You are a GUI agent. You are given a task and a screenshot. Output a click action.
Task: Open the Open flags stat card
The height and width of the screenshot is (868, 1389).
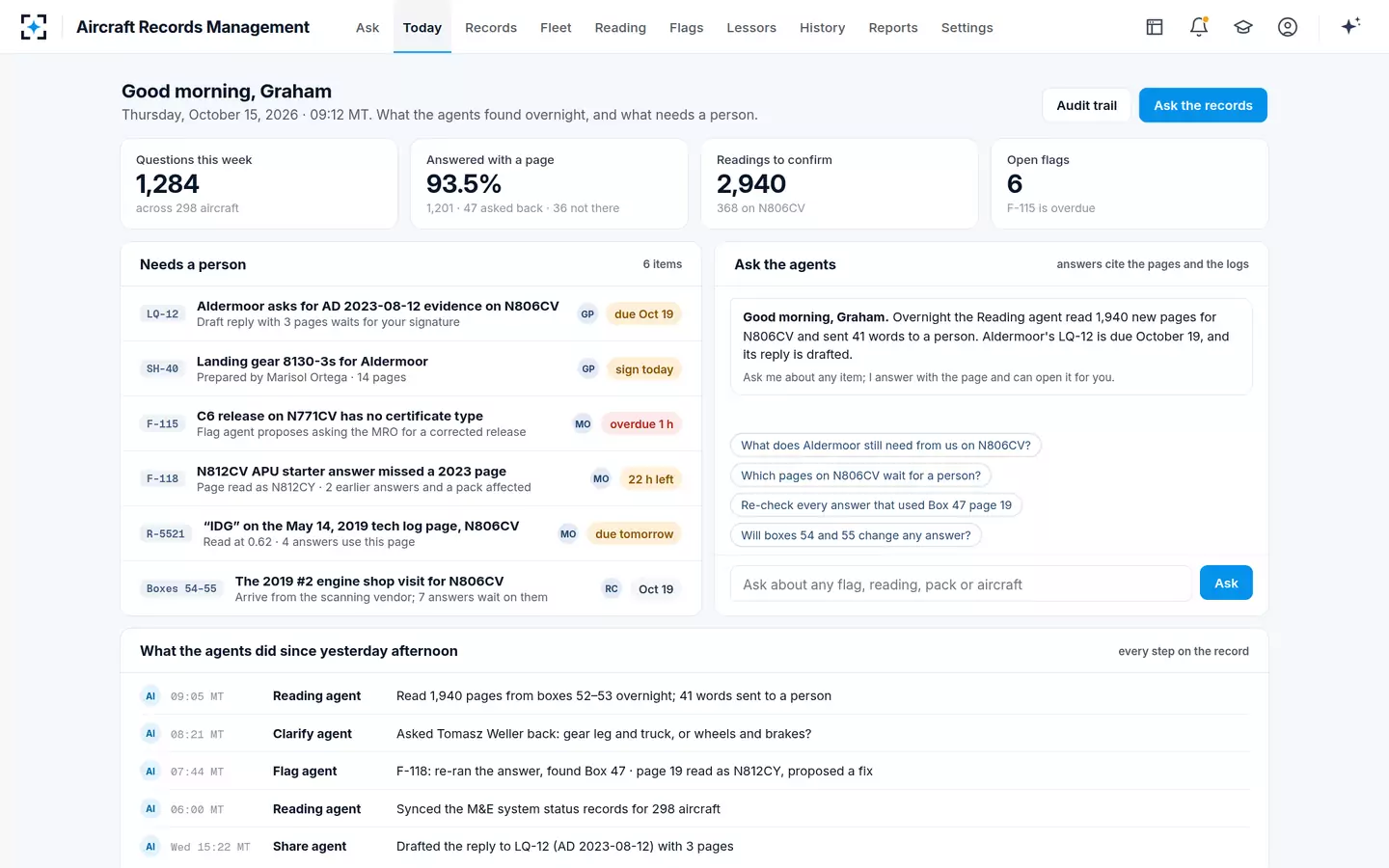(x=1130, y=184)
